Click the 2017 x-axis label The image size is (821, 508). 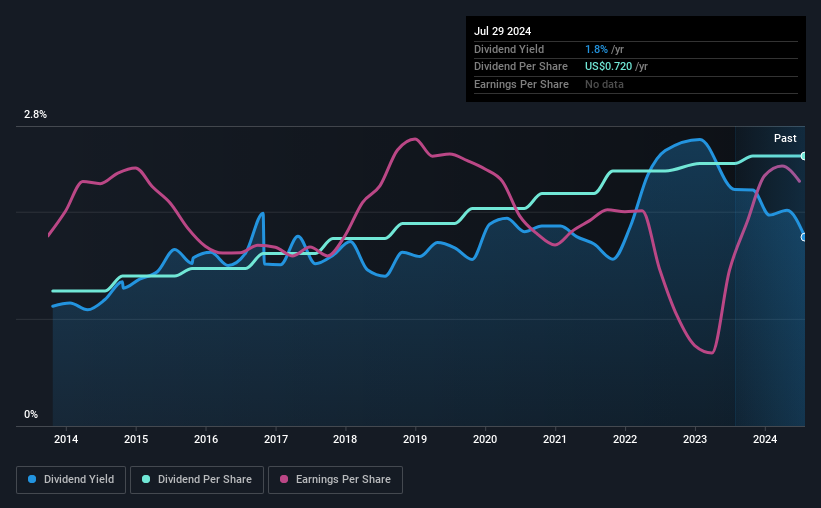click(276, 439)
